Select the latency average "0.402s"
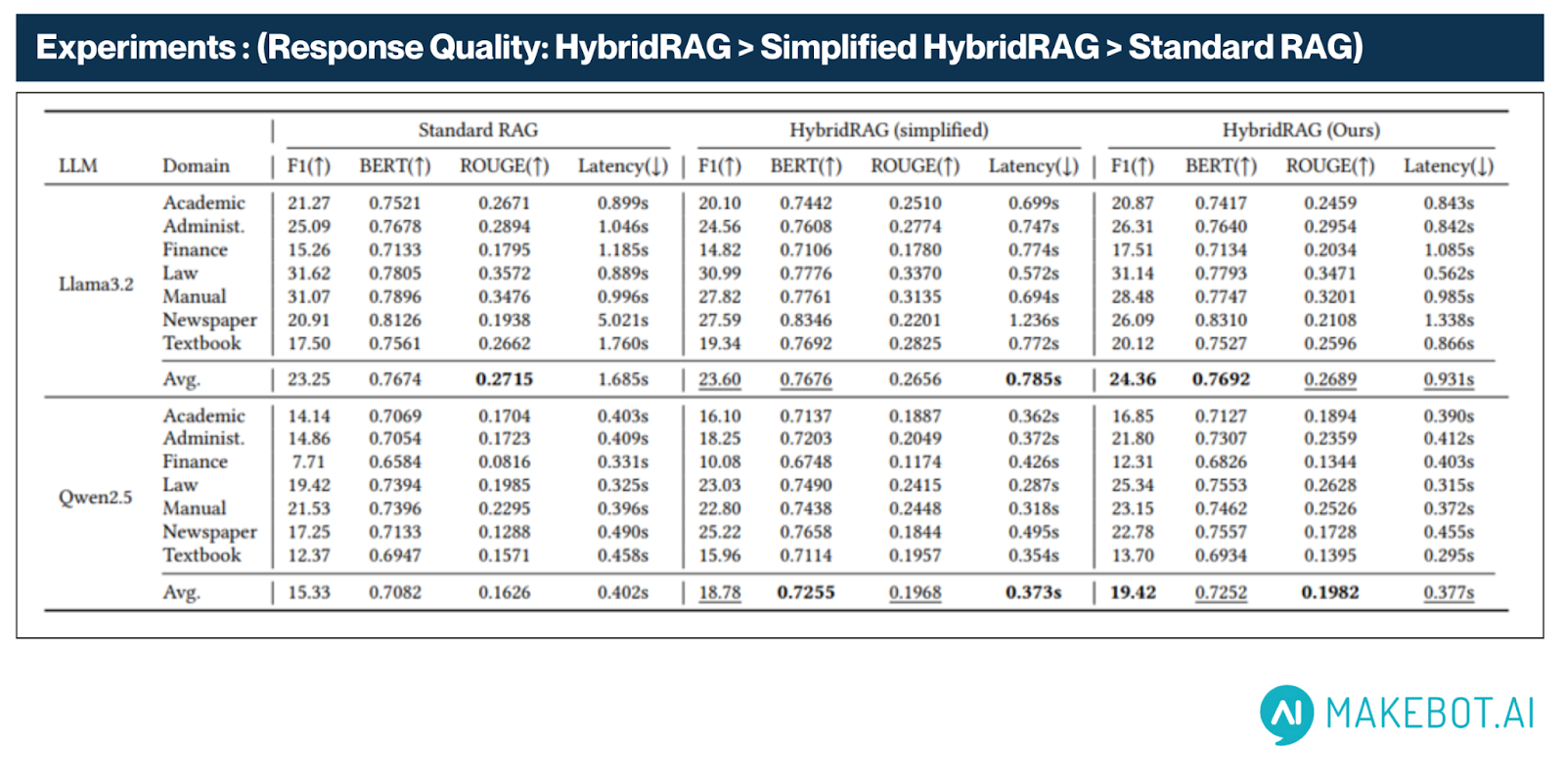Viewport: 1565px width, 784px height. (623, 592)
